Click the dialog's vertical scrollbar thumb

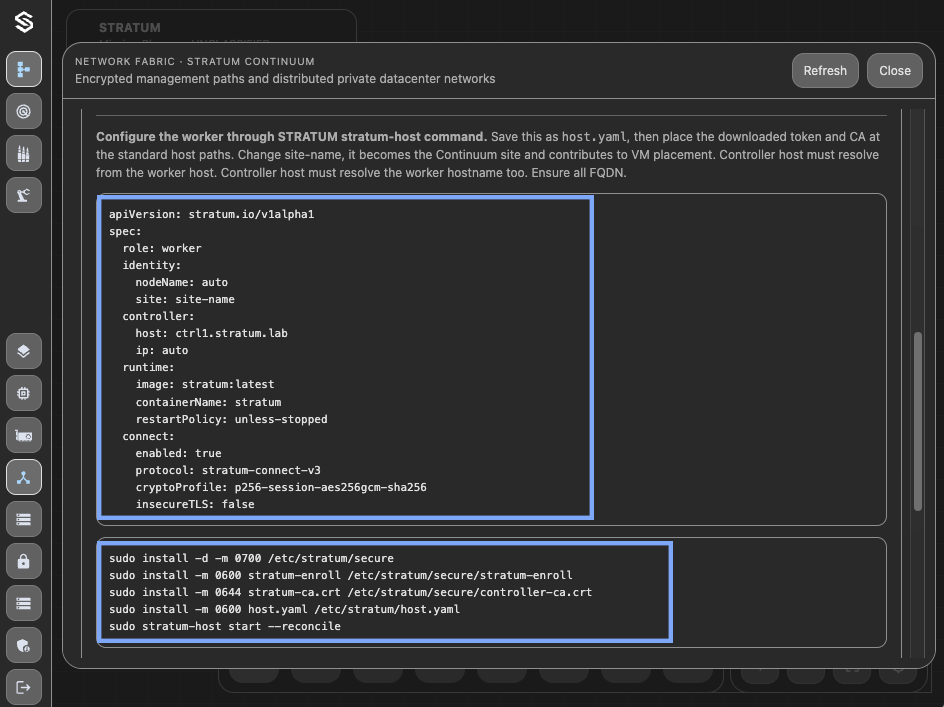coord(918,422)
